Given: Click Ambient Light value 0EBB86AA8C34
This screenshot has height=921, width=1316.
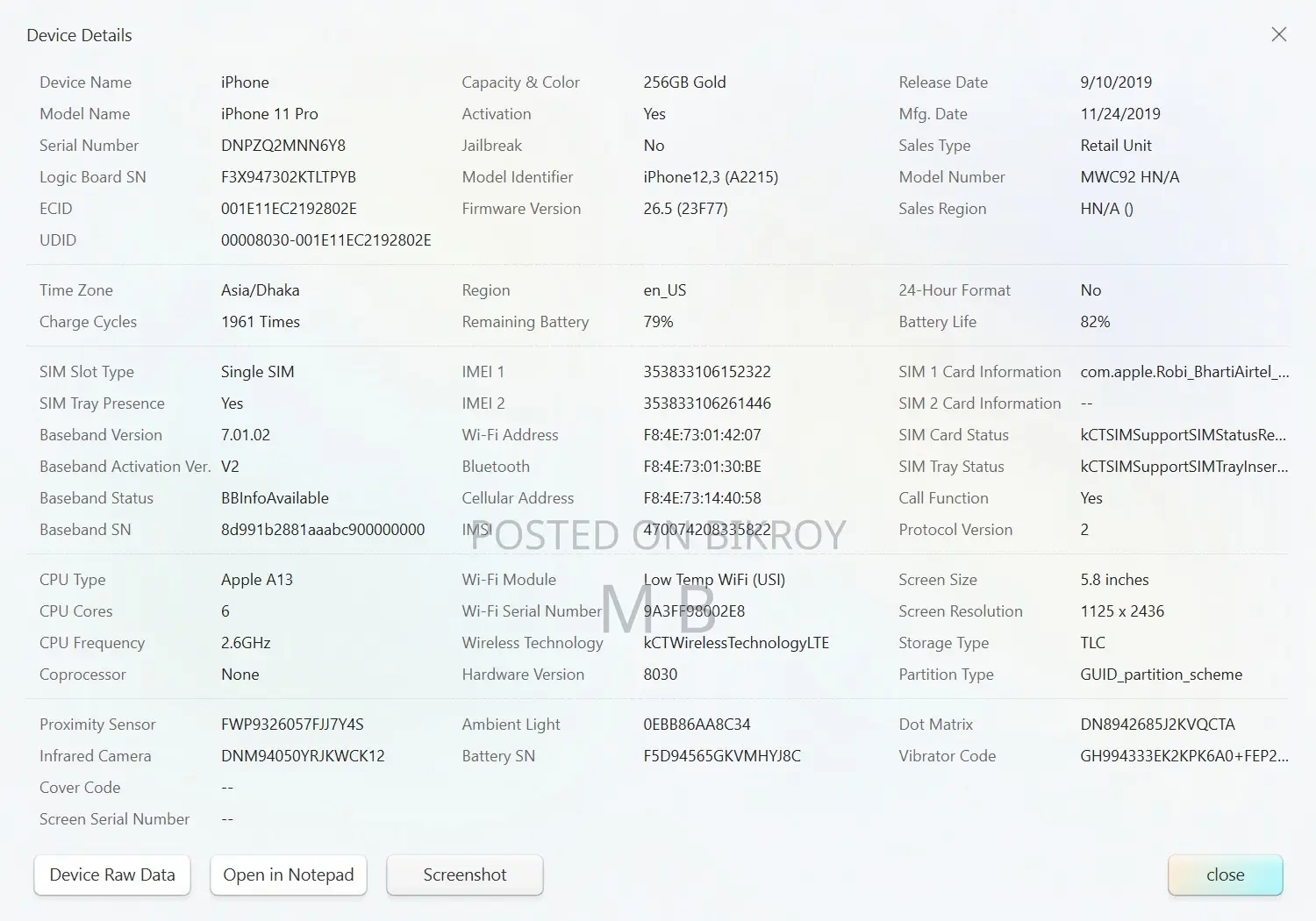Looking at the screenshot, I should (x=697, y=725).
